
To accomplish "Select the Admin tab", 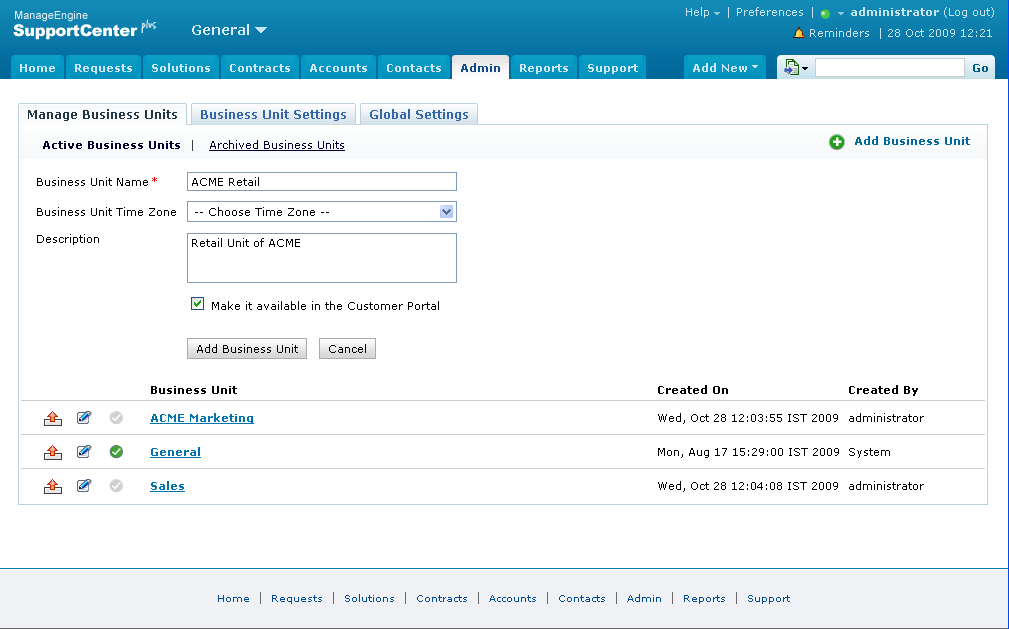I will pyautogui.click(x=481, y=68).
